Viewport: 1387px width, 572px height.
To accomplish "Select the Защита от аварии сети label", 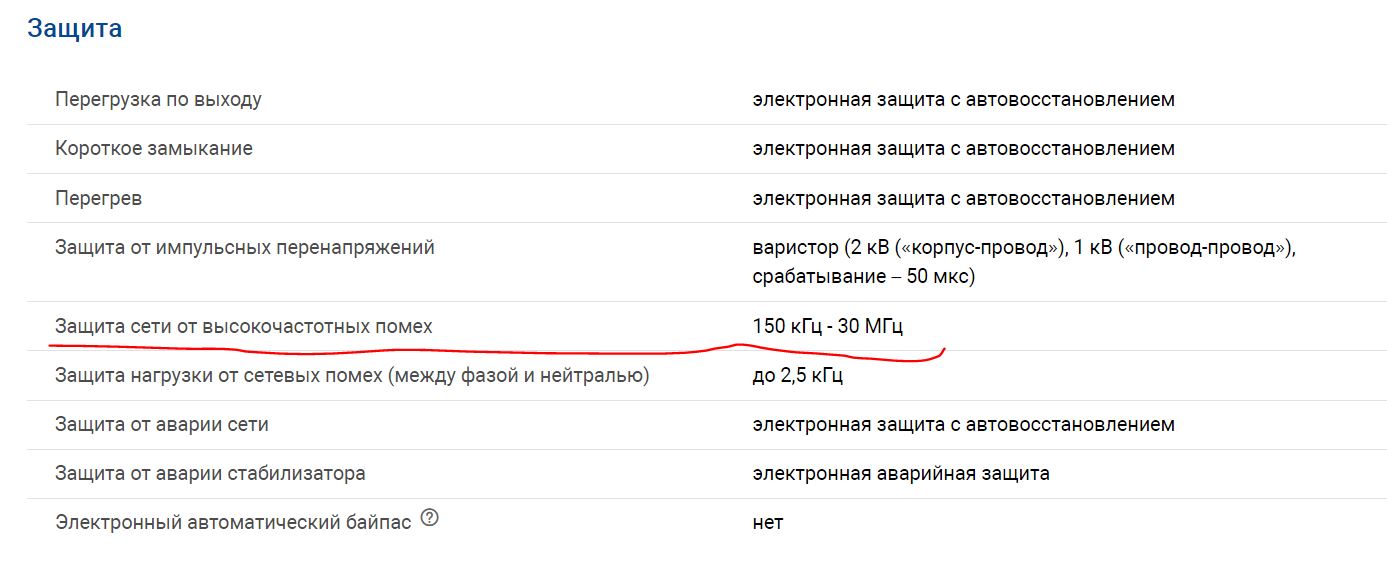I will pos(162,424).
